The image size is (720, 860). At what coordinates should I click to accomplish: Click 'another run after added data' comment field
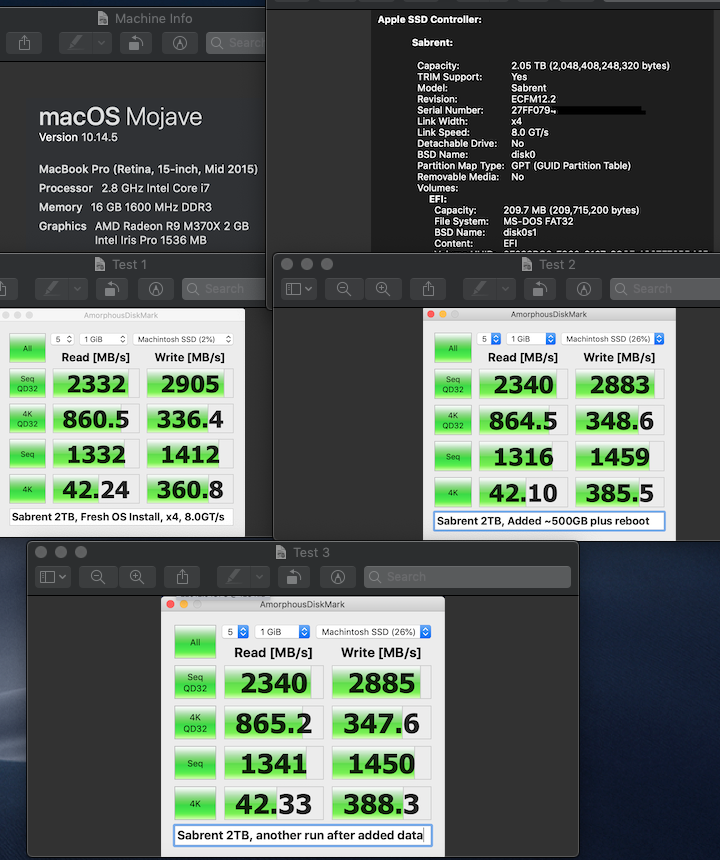[x=303, y=835]
